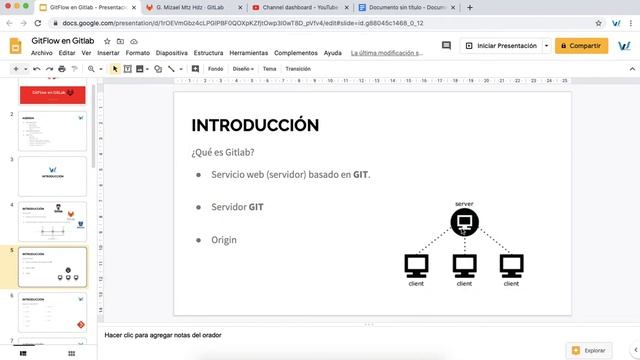Click the La última modificación link

pos(387,53)
